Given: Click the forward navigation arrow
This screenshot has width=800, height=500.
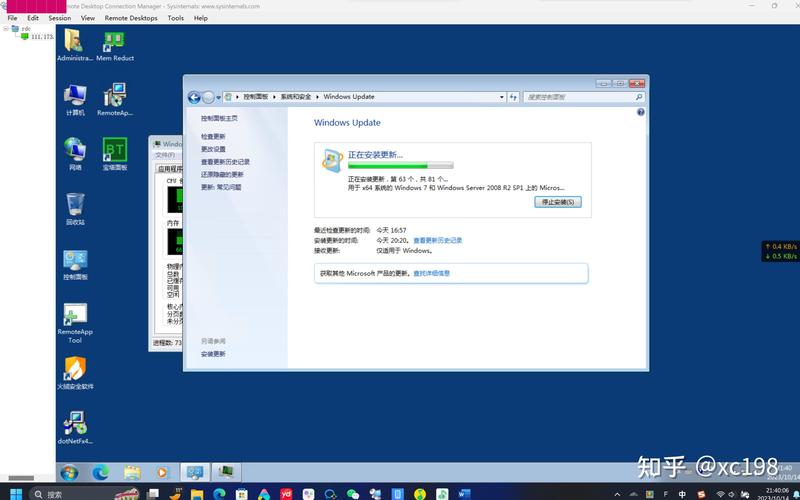Looking at the screenshot, I should pos(208,97).
